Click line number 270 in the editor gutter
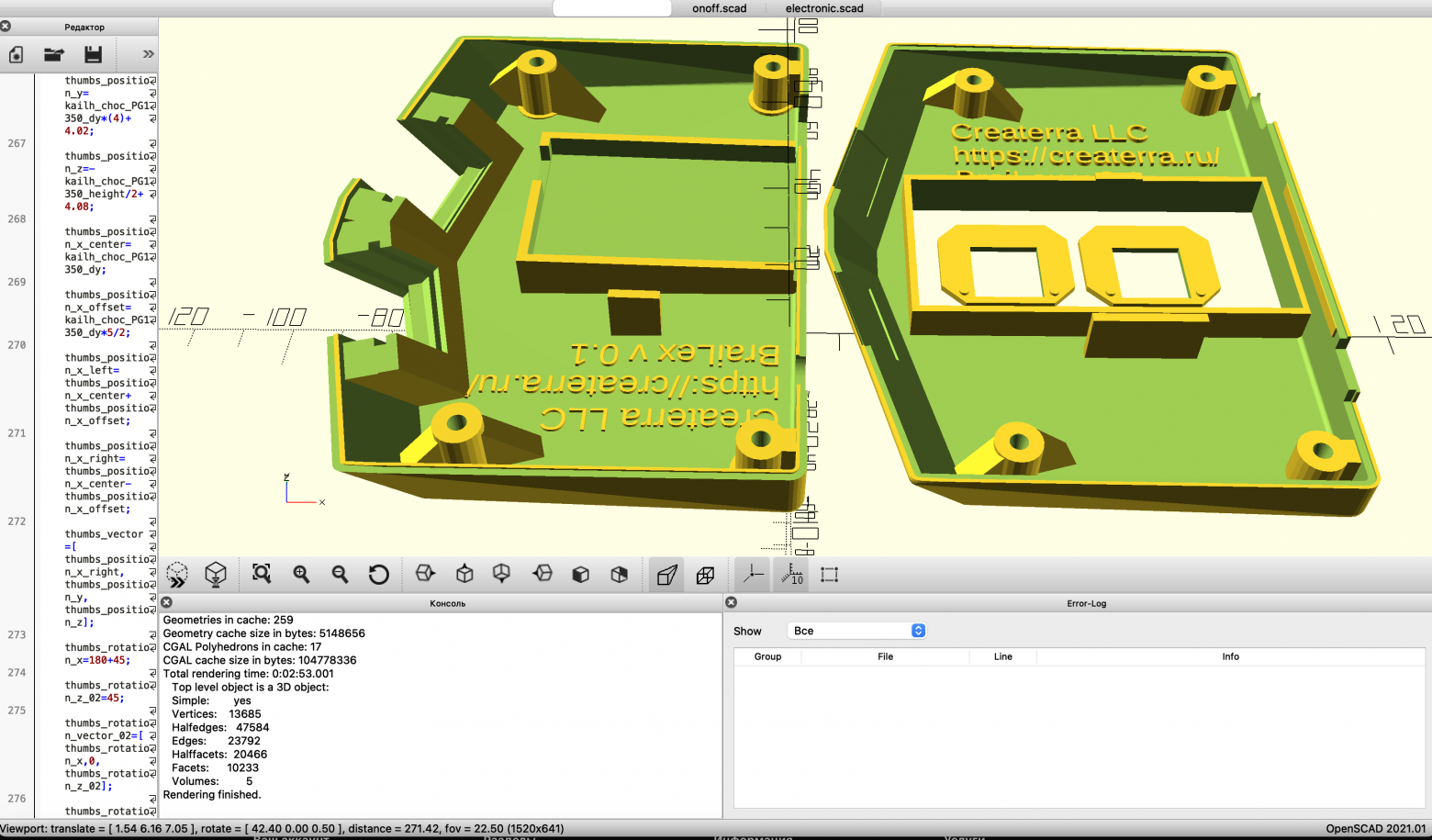1432x840 pixels. pyautogui.click(x=17, y=345)
